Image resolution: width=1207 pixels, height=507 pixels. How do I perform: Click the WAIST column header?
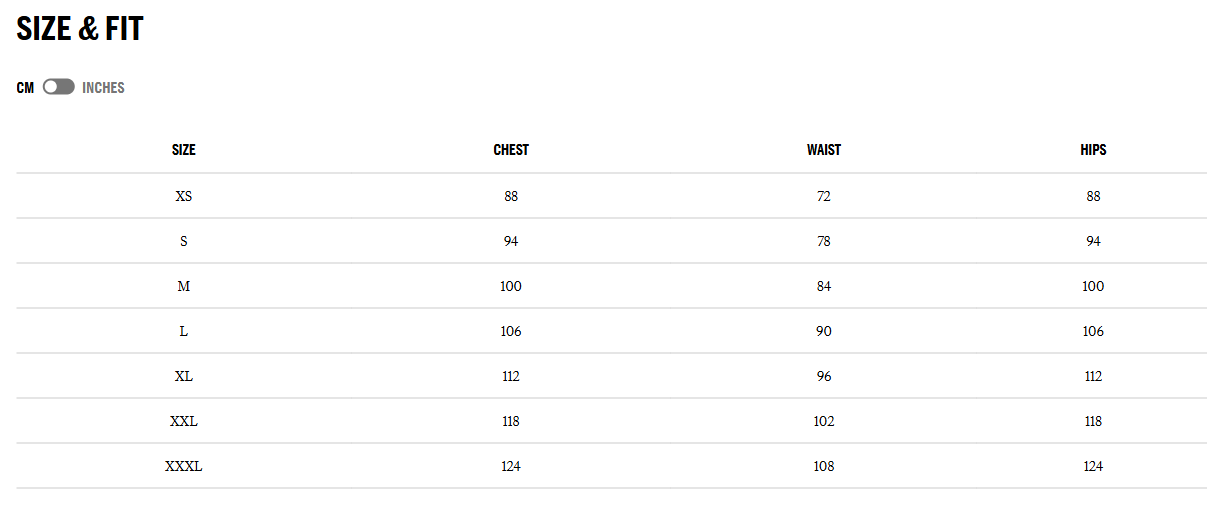click(824, 150)
